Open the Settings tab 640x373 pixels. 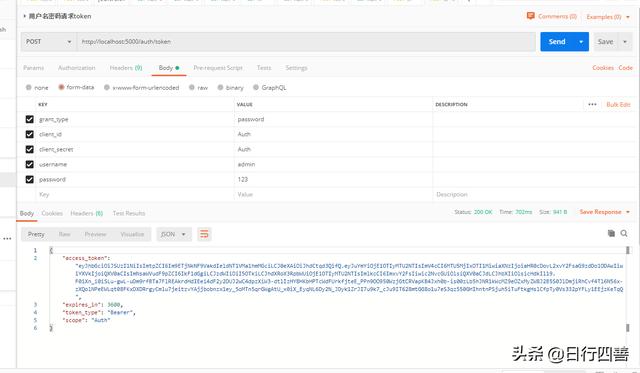coord(296,68)
